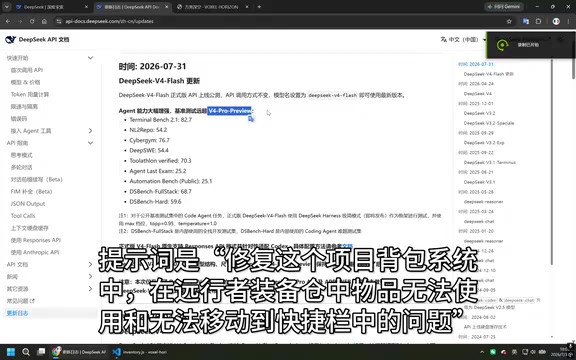Screen dimensions: 576x360
Task: Open the 中文 (中国) language dropdown
Action: [x=463, y=39]
